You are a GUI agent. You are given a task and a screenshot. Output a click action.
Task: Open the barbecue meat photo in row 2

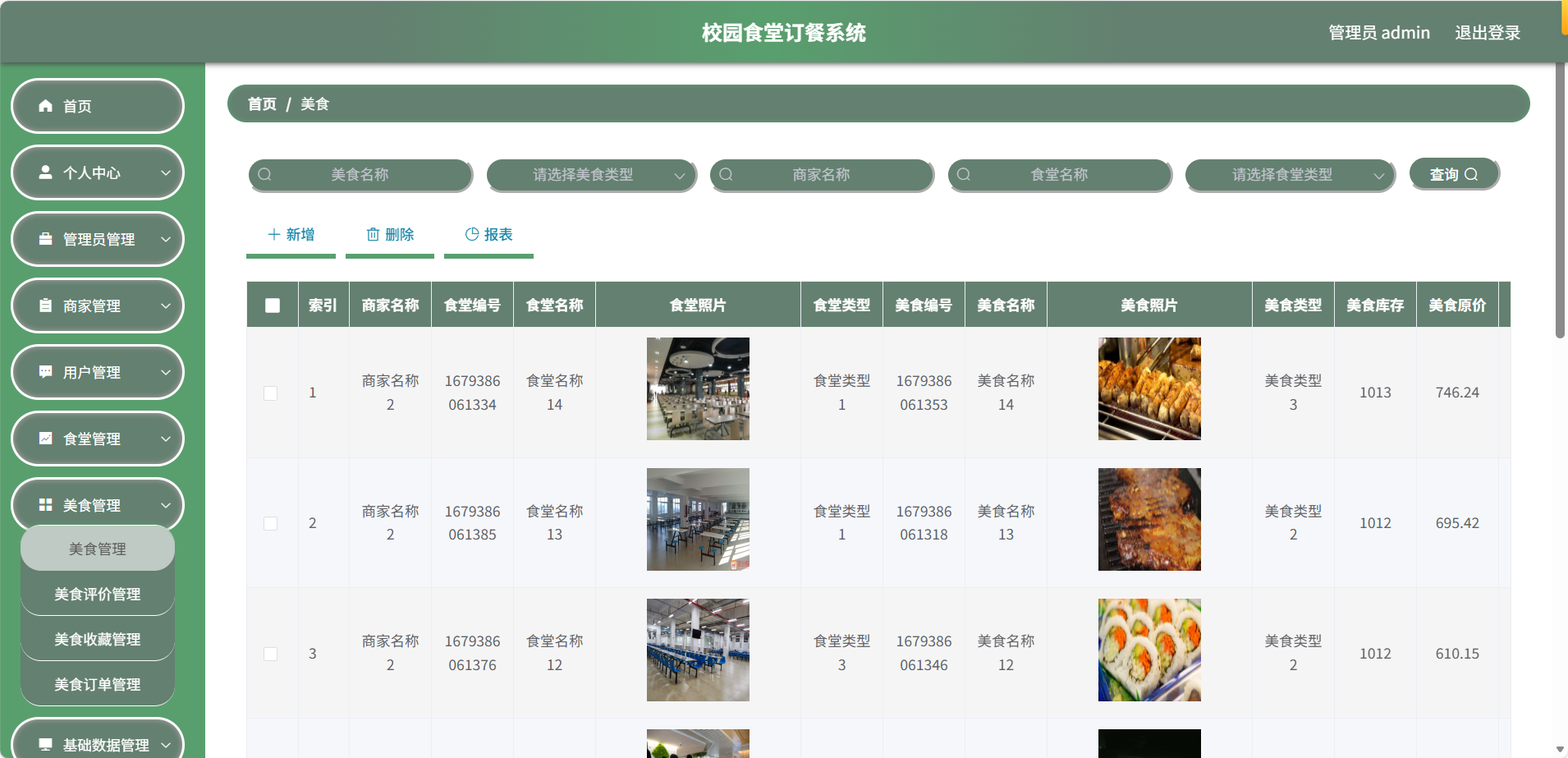(1149, 519)
